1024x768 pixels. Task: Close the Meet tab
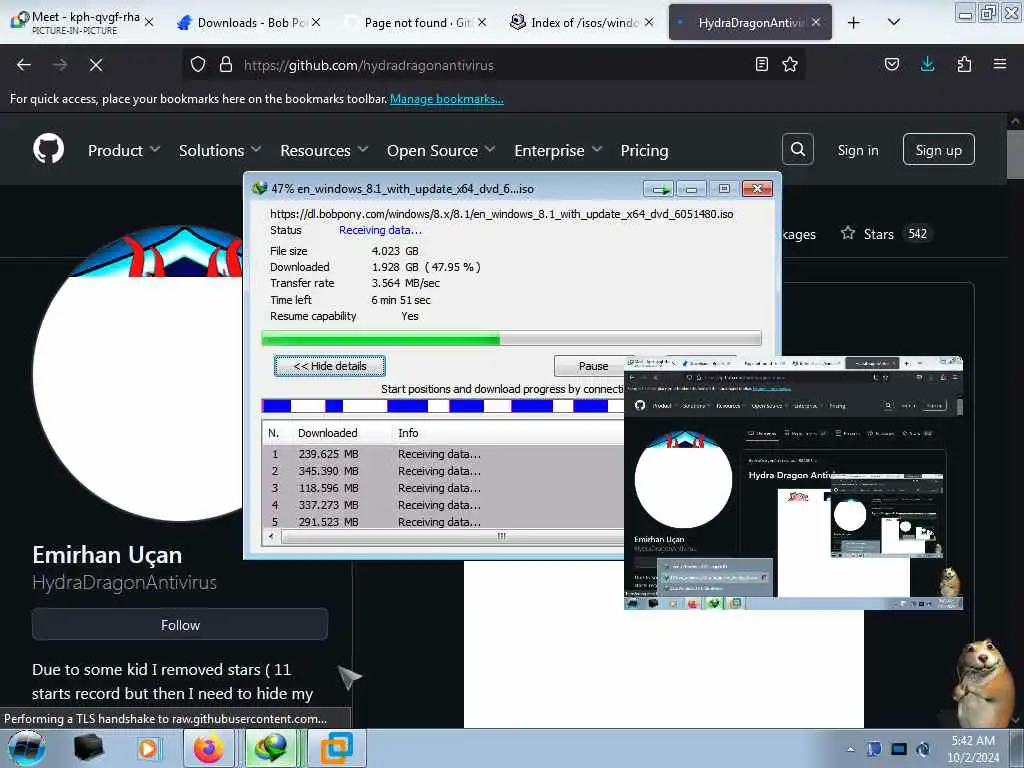click(149, 23)
